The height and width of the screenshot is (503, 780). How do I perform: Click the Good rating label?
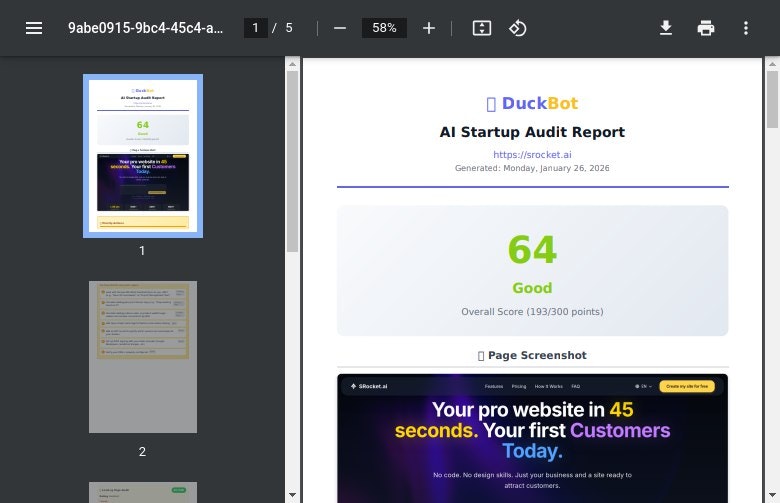[532, 288]
